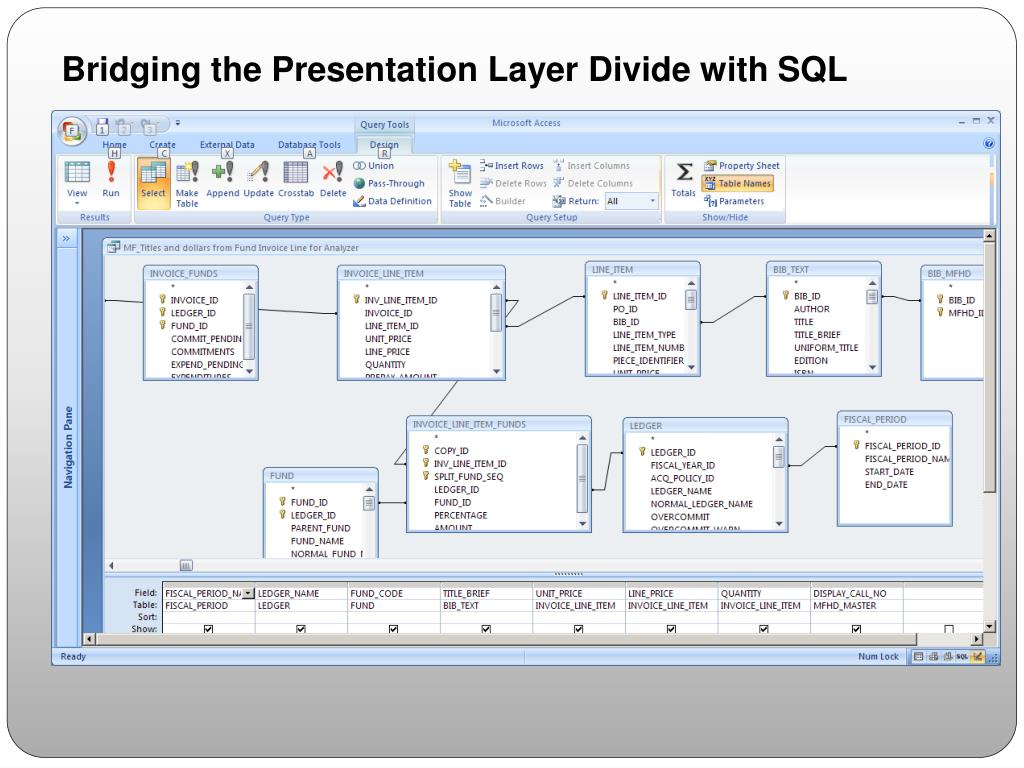Switch to SQL view in status bar
The height and width of the screenshot is (768, 1024).
tap(962, 656)
